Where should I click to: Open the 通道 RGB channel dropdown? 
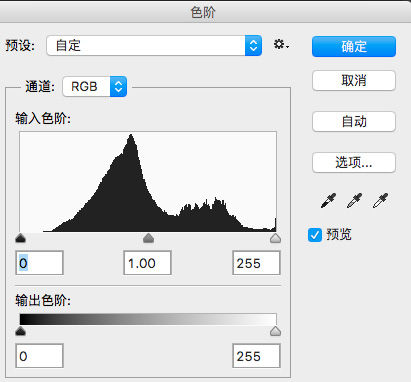(x=95, y=87)
